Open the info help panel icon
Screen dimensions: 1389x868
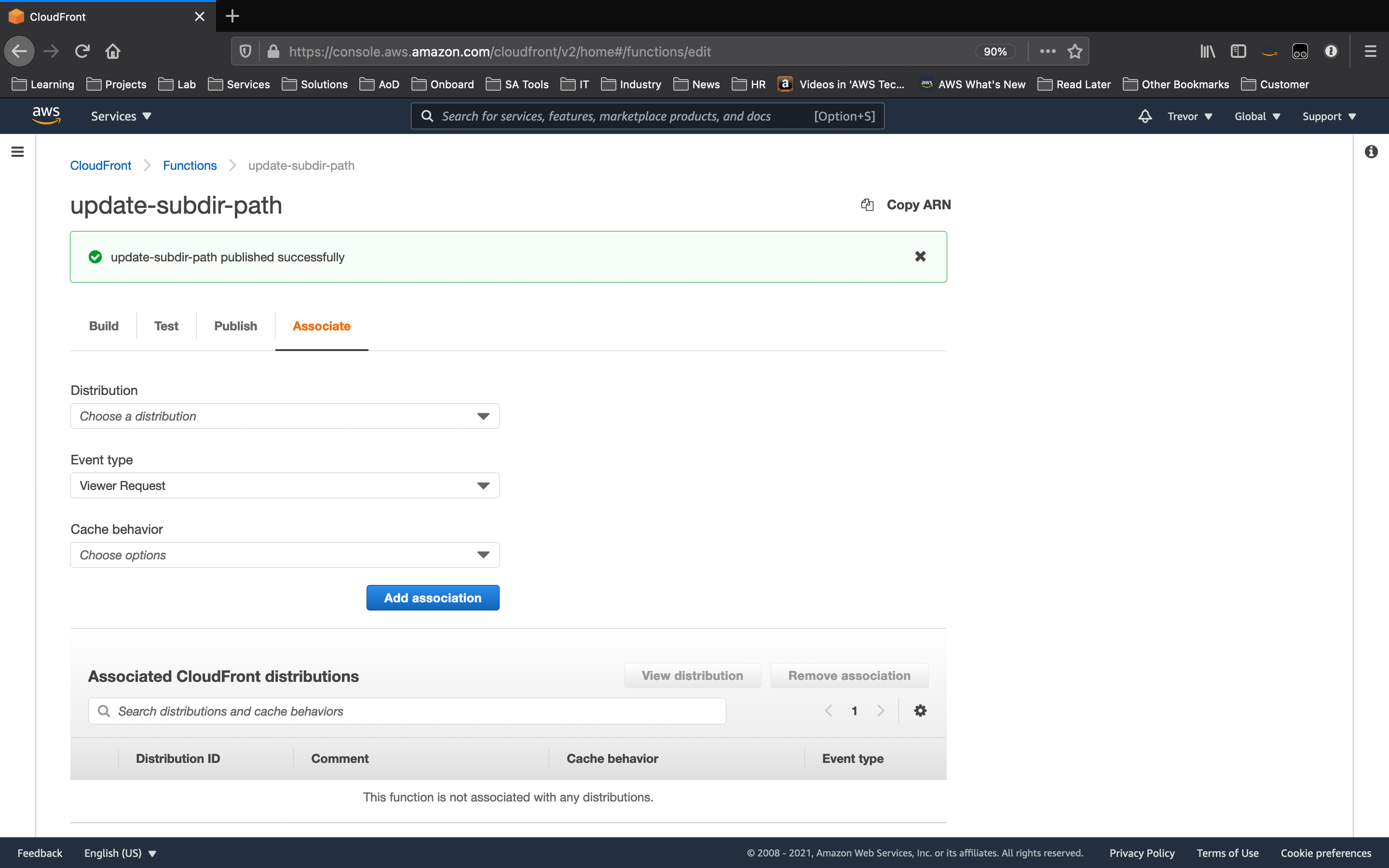tap(1371, 151)
